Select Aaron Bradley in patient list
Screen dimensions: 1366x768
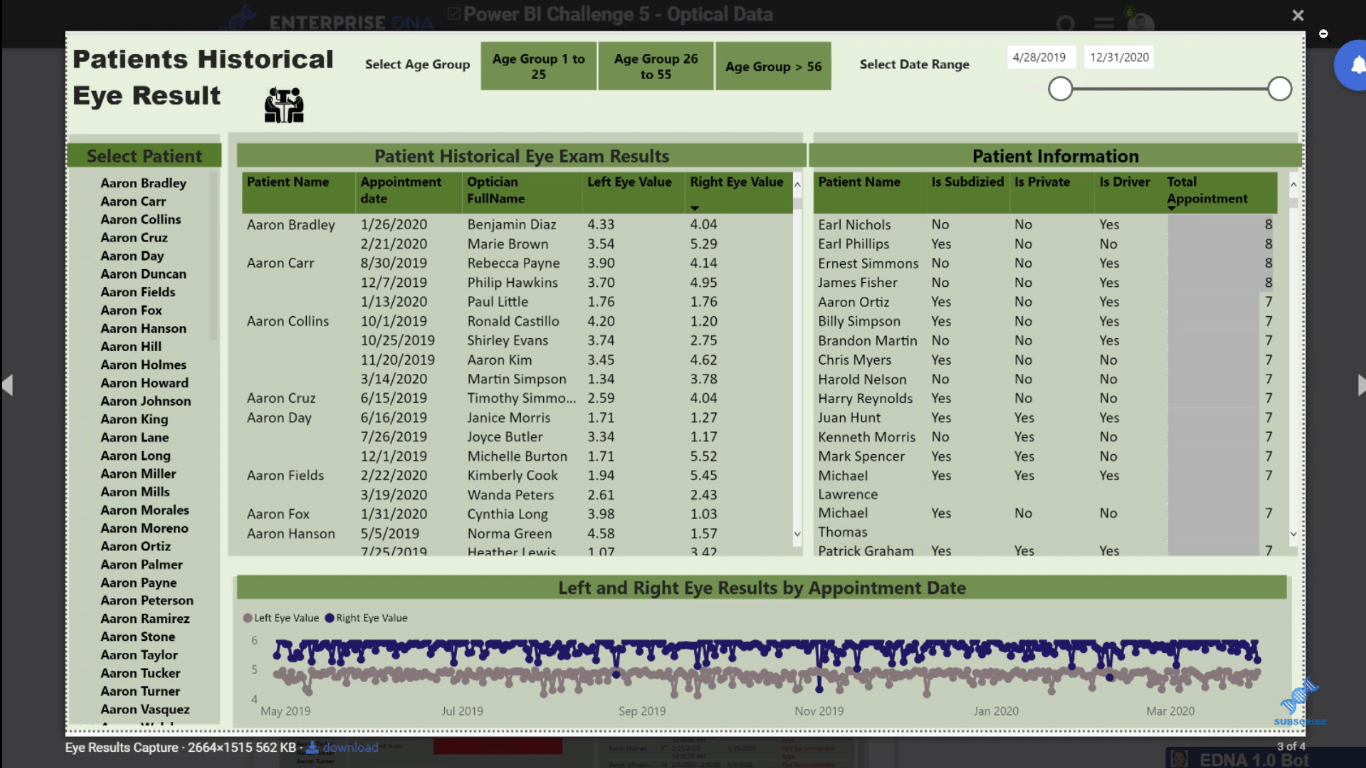(143, 183)
